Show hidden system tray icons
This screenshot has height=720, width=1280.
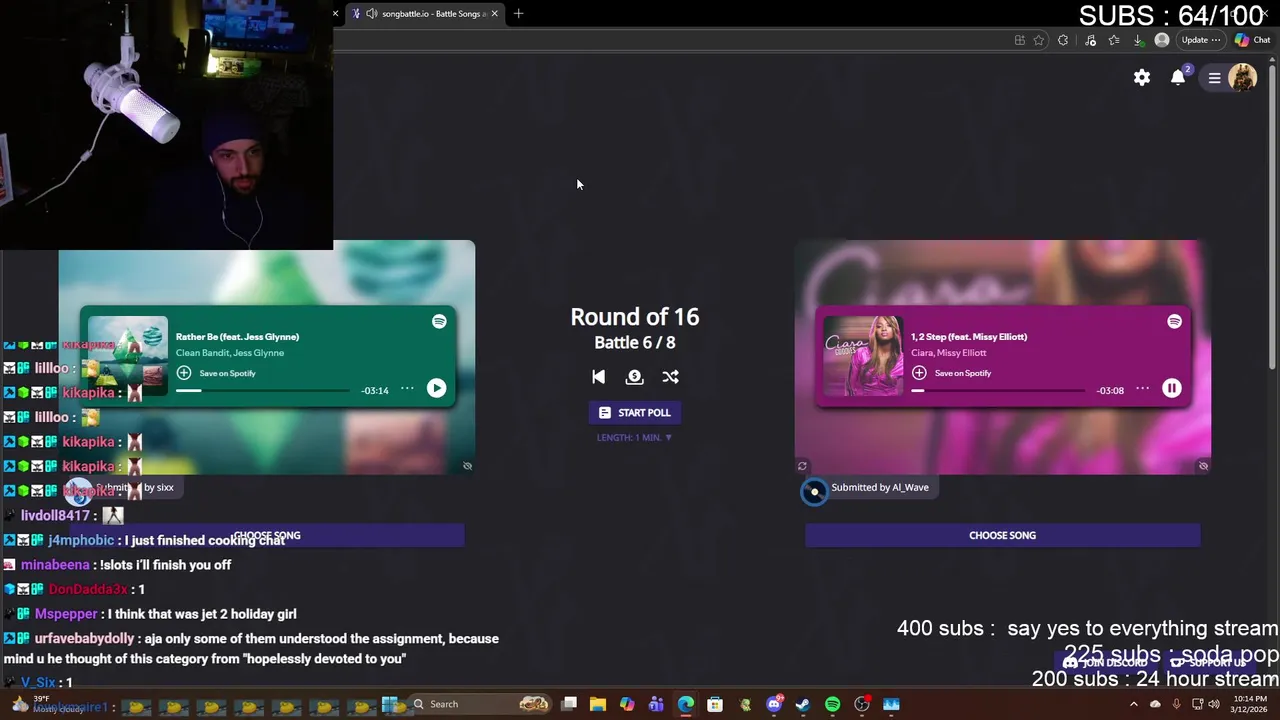[1133, 704]
